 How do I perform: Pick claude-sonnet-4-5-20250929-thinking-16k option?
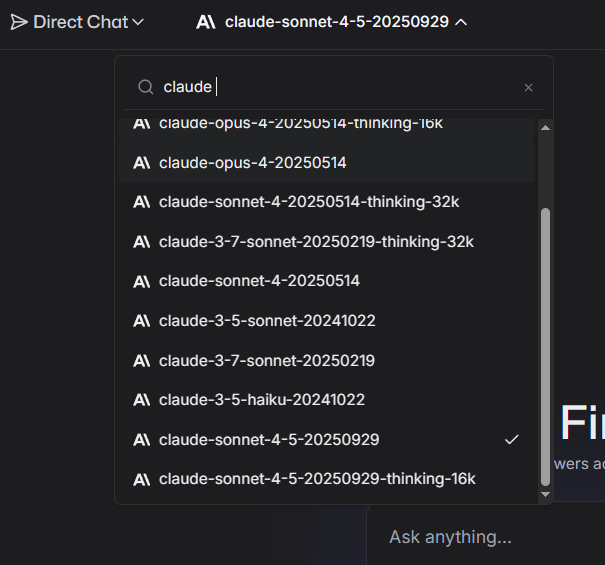316,479
